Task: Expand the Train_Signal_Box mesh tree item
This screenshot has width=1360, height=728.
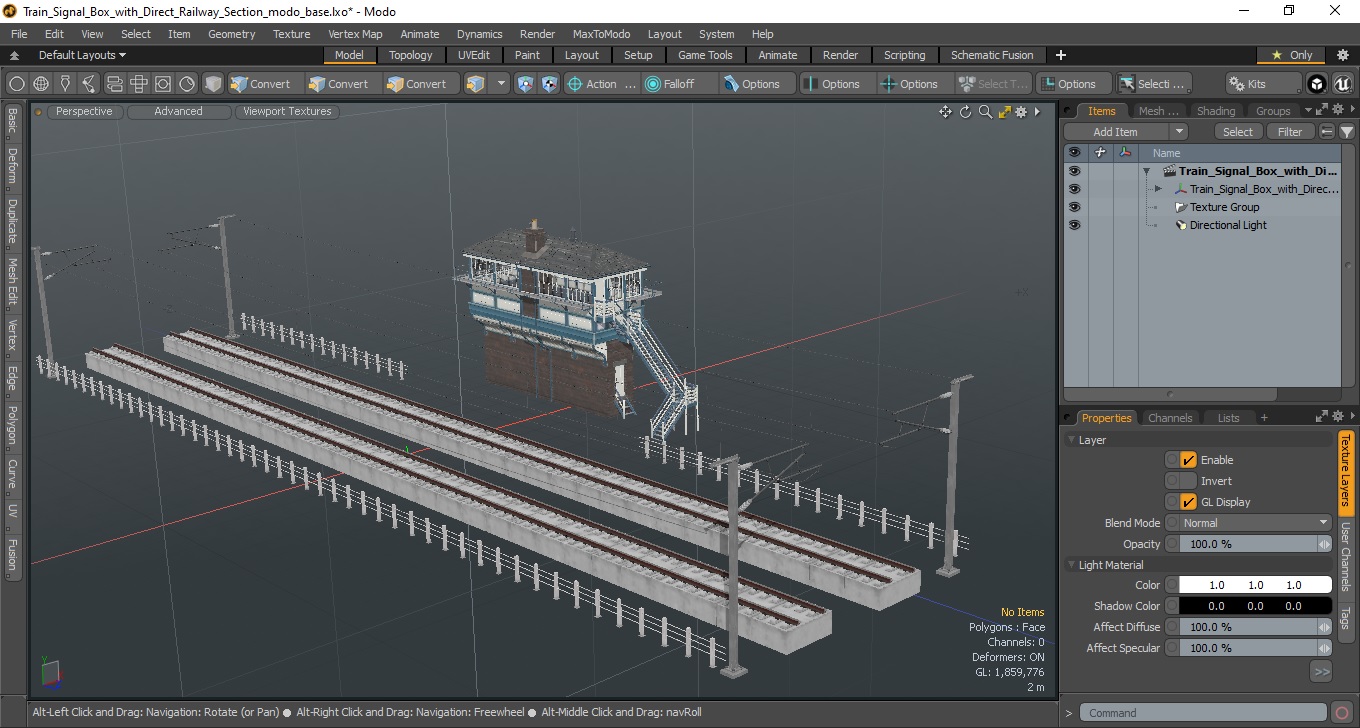Action: [1158, 189]
